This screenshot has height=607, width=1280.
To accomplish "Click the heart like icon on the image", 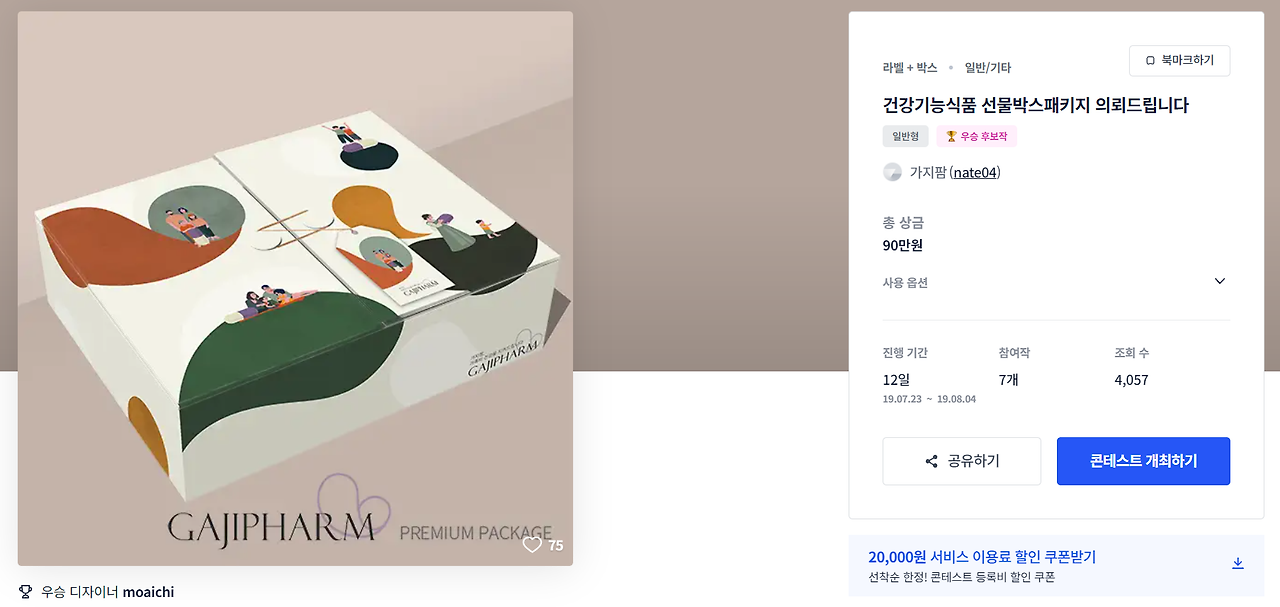I will coord(532,545).
